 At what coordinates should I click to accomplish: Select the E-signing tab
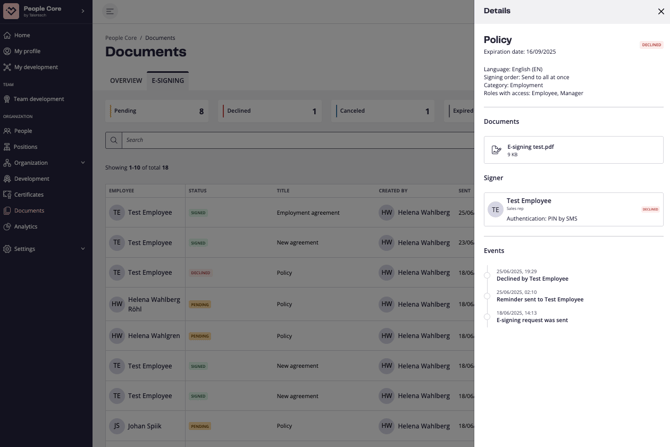168,80
